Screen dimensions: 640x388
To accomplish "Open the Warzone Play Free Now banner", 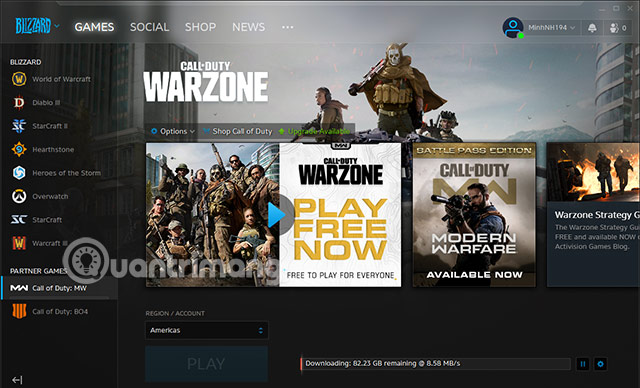I will pos(340,215).
